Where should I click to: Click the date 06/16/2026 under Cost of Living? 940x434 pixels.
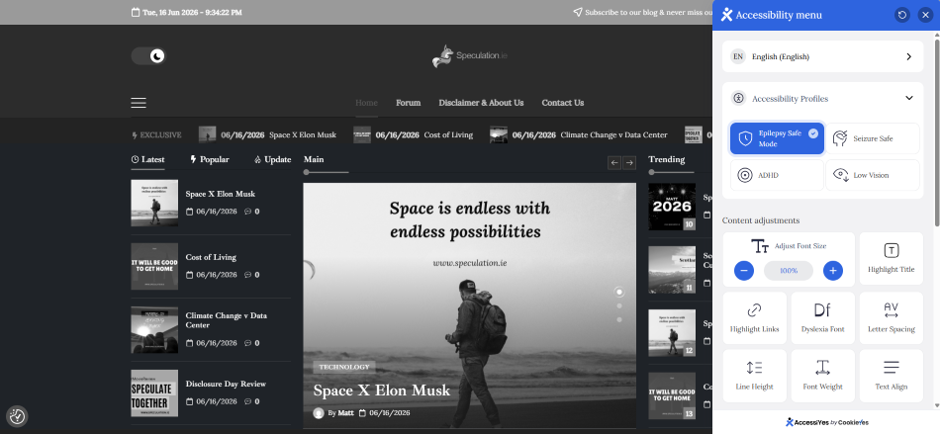coord(216,275)
